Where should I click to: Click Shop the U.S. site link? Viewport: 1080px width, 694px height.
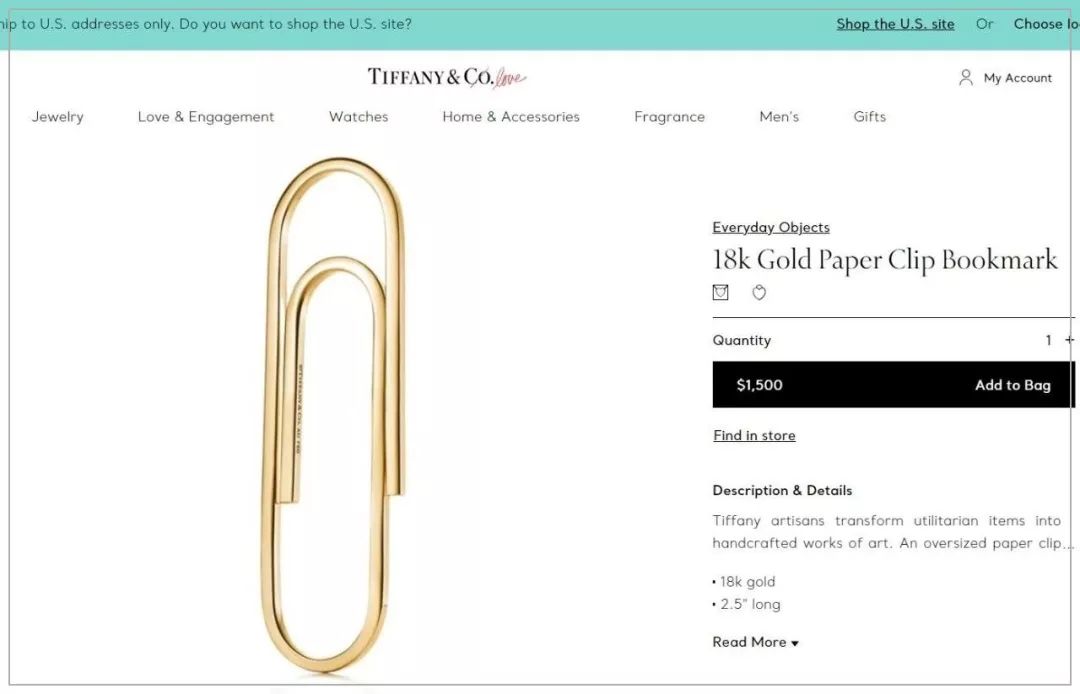(x=895, y=24)
